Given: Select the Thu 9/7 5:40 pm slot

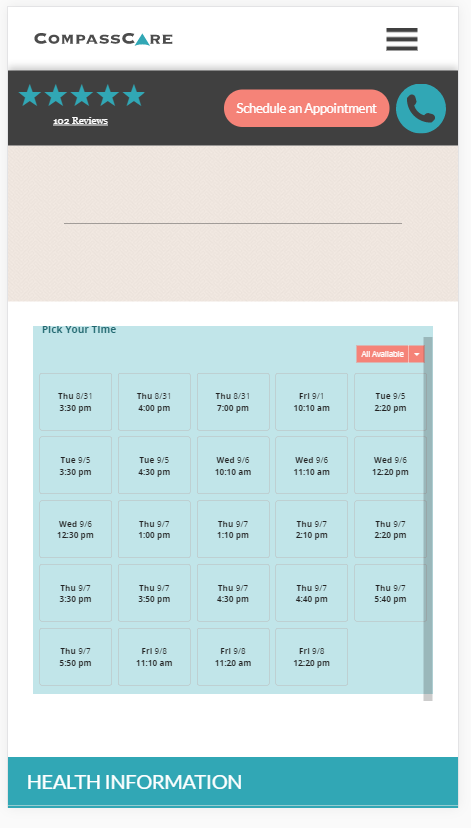Looking at the screenshot, I should pos(390,593).
